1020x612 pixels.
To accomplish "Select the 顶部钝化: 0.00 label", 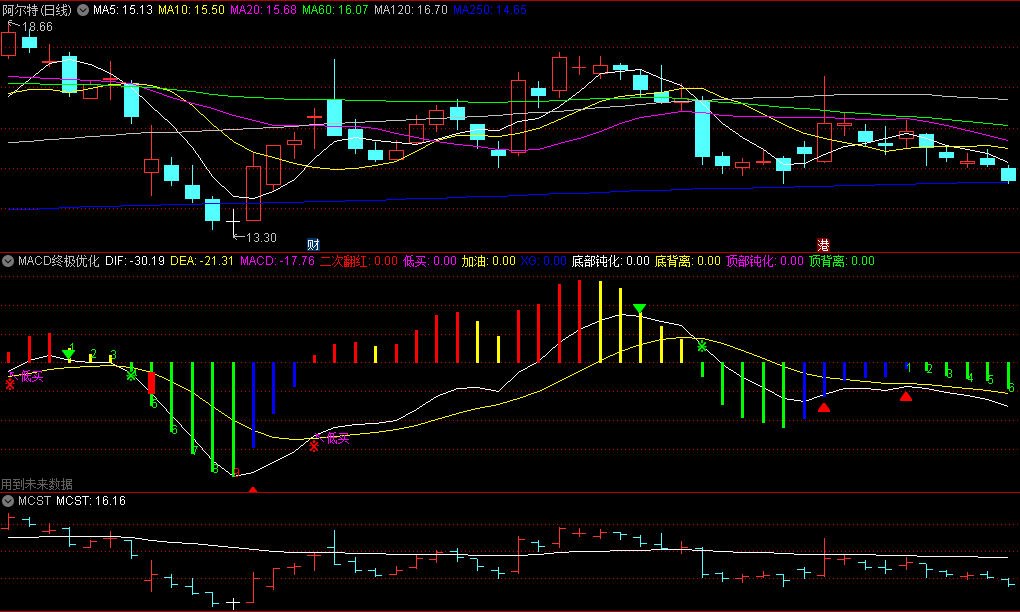I will (765, 261).
